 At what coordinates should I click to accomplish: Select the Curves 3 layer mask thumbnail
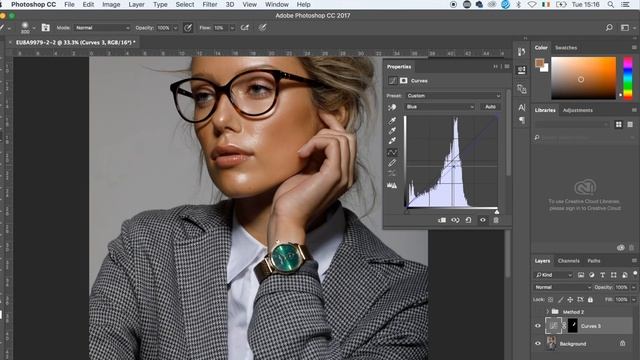(573, 326)
